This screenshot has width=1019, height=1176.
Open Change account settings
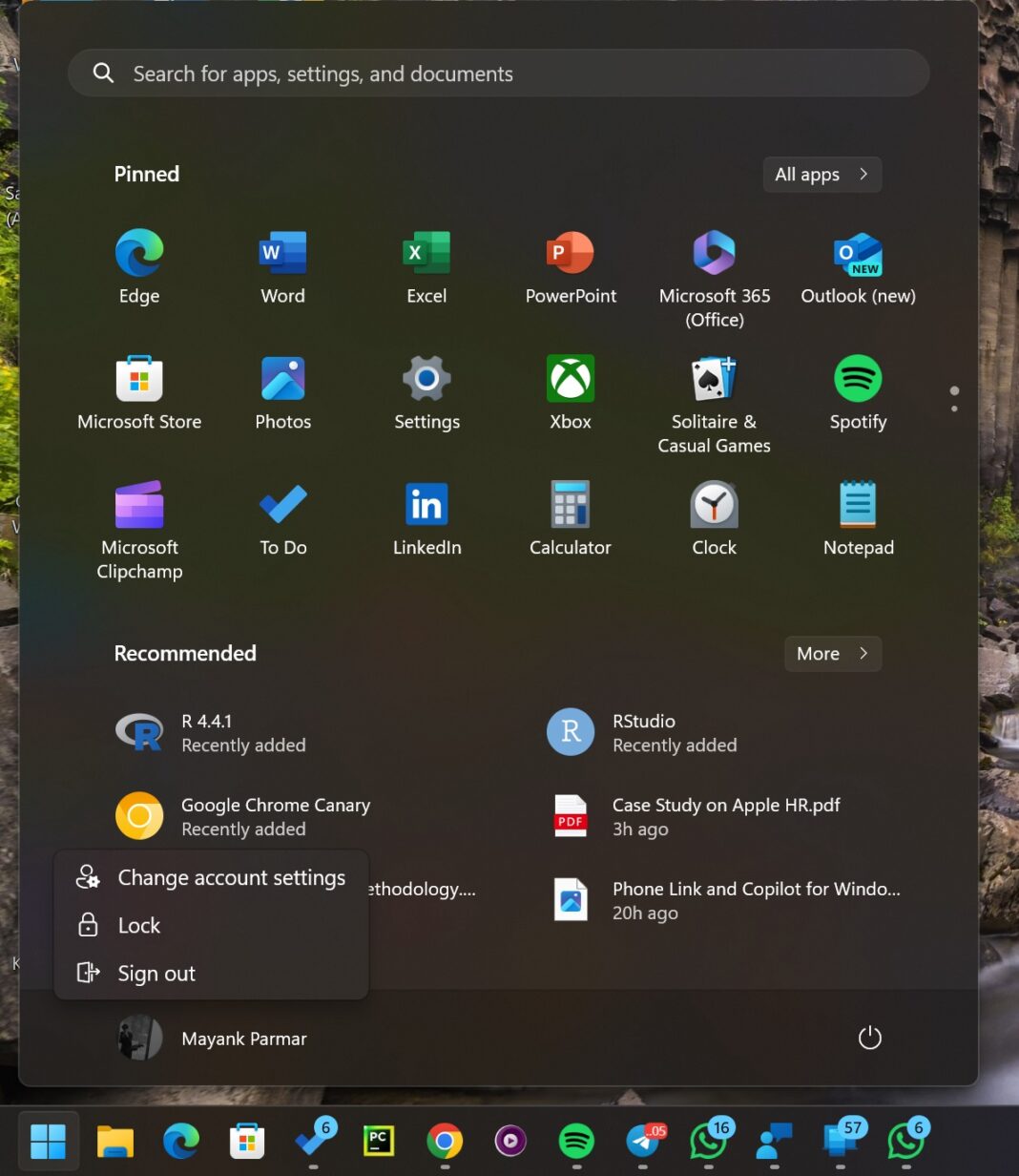(230, 877)
